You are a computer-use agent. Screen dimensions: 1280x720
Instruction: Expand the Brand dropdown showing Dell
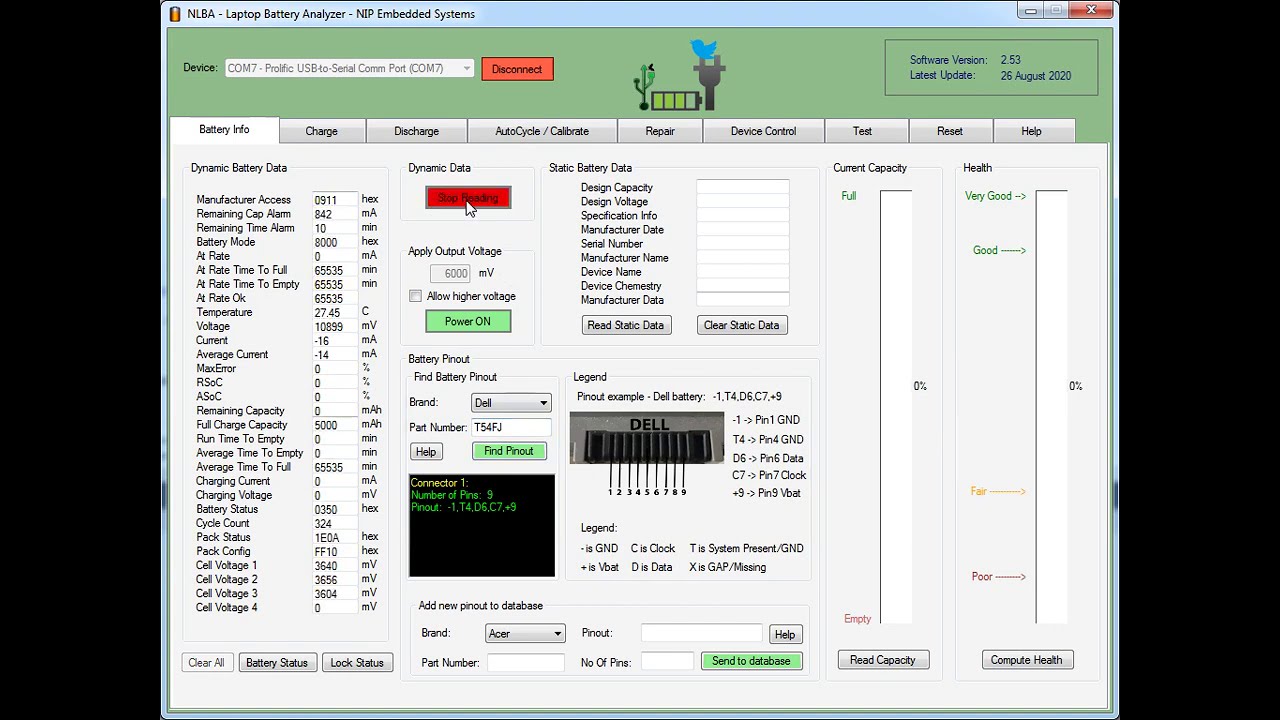(511, 403)
